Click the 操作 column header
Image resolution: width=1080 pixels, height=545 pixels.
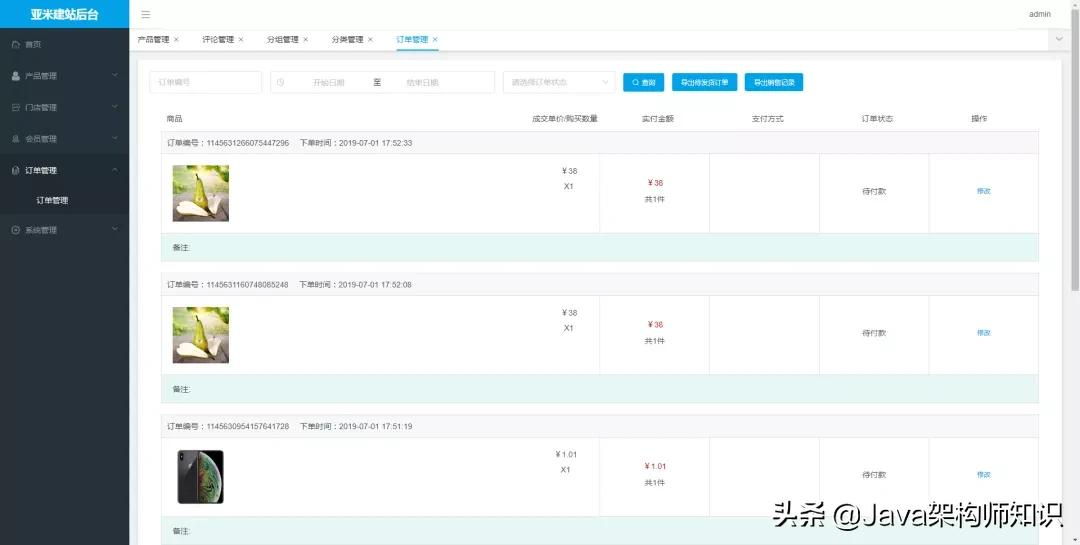click(x=979, y=119)
